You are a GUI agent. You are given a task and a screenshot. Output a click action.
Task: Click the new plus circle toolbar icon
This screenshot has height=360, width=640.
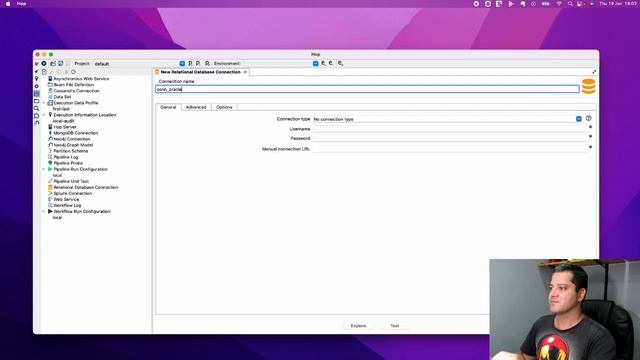click(44, 64)
